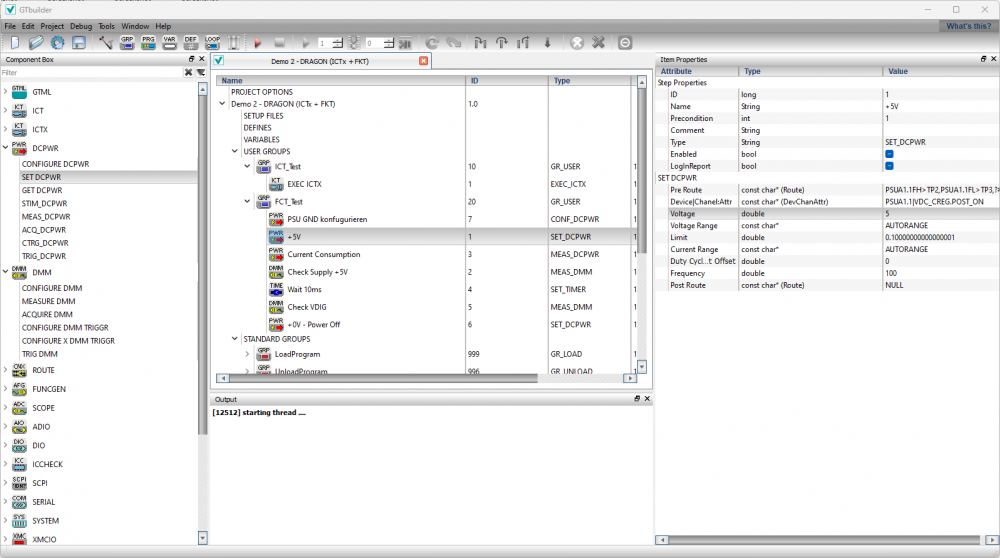Click the VAR variables toolbar icon

click(169, 42)
